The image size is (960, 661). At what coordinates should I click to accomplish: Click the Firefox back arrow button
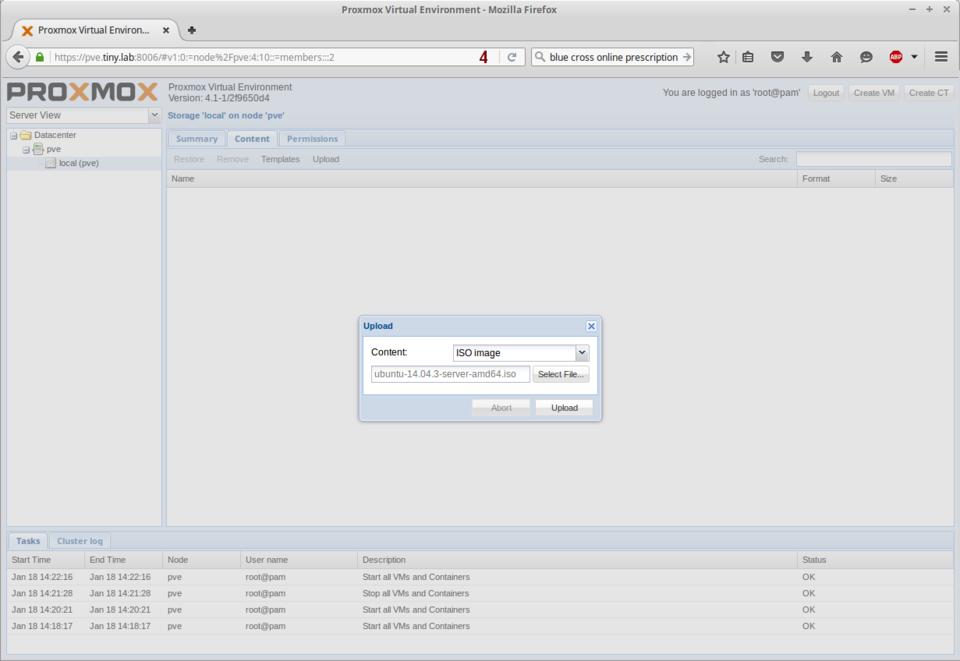coord(18,57)
